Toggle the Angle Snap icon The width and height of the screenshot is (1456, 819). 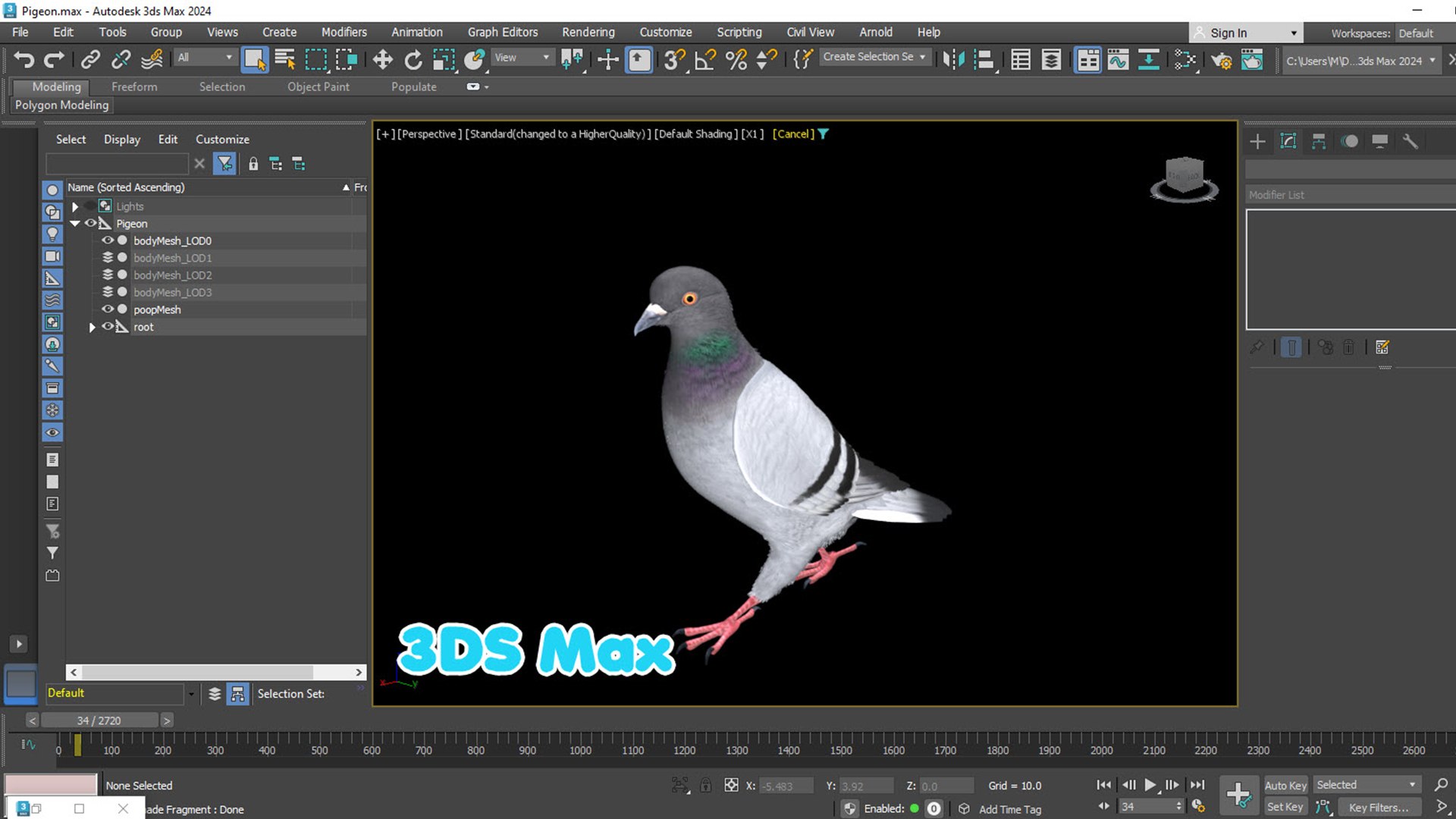tap(705, 59)
